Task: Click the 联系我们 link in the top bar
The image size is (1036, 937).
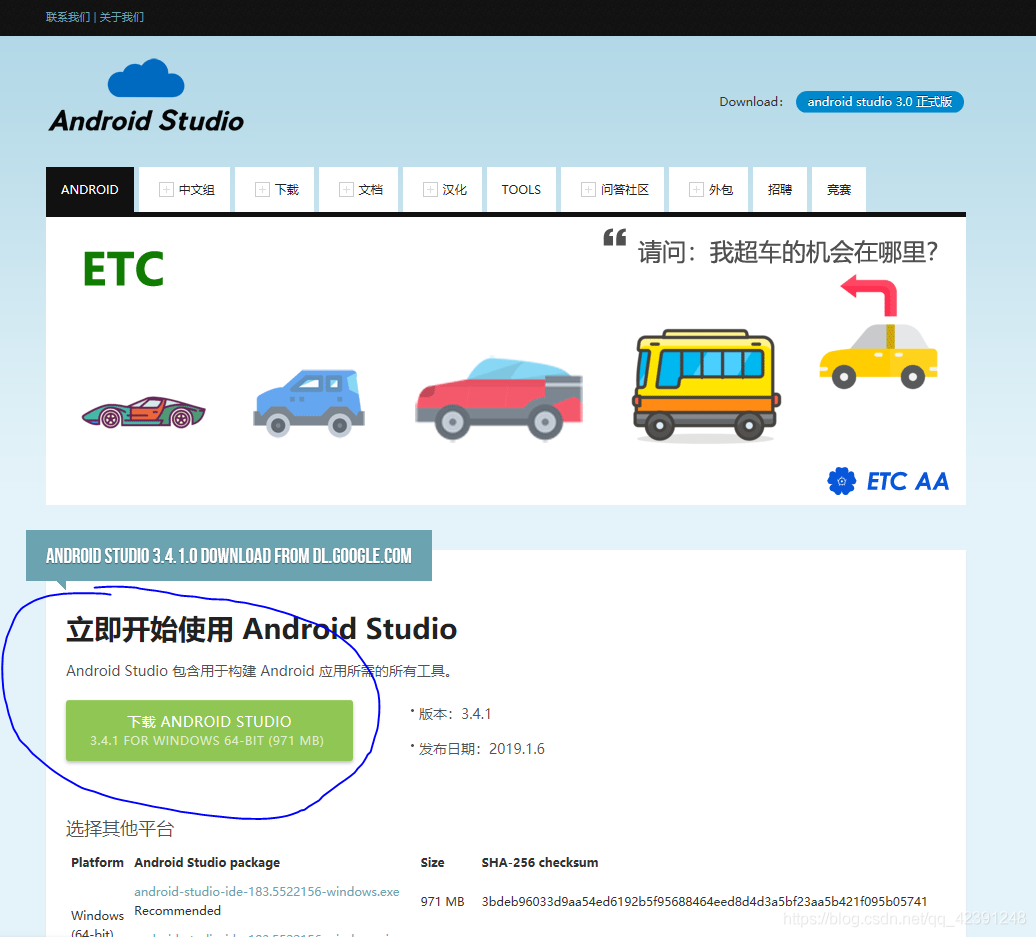Action: (66, 17)
